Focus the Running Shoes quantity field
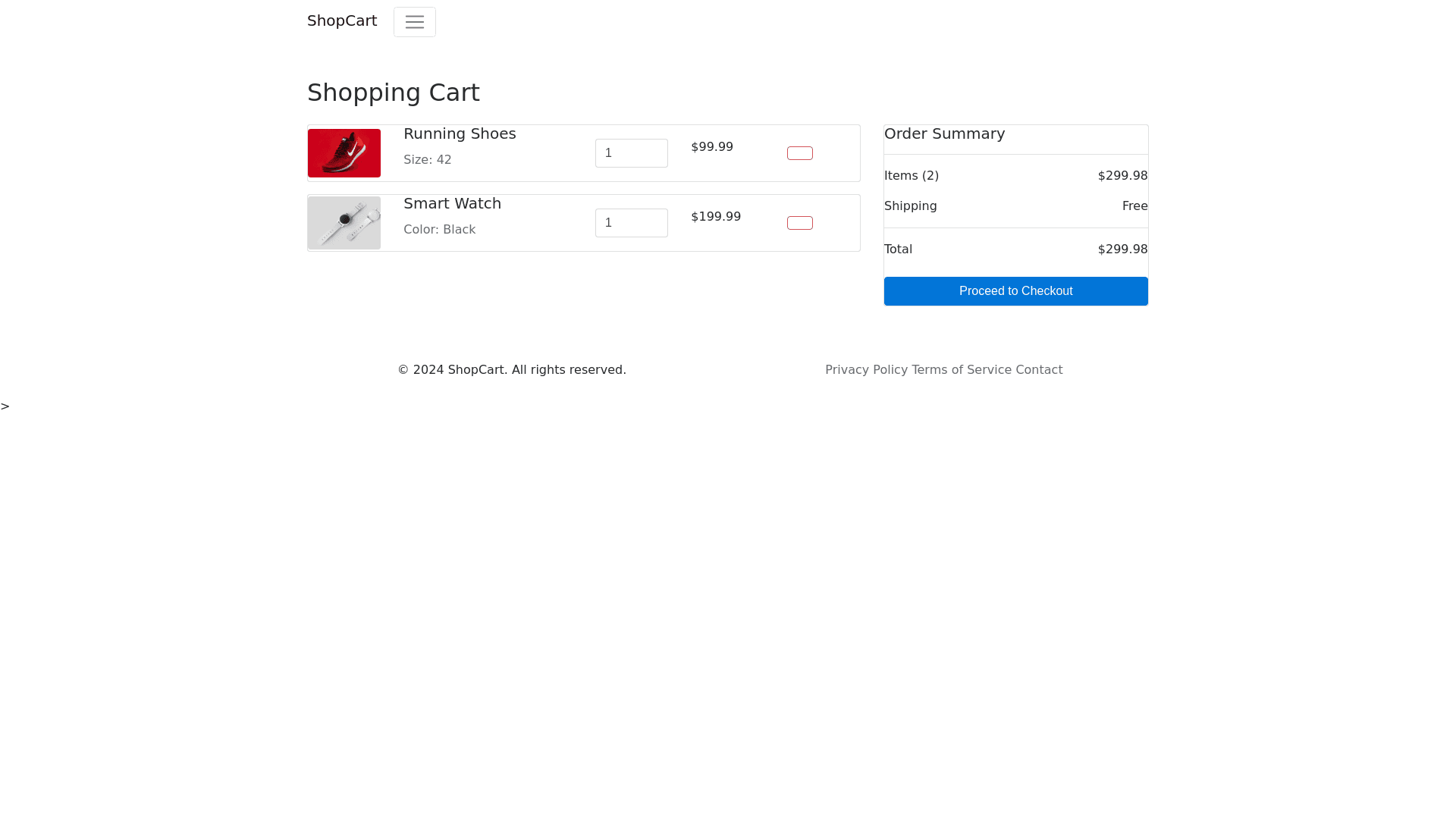1456x819 pixels. [631, 153]
